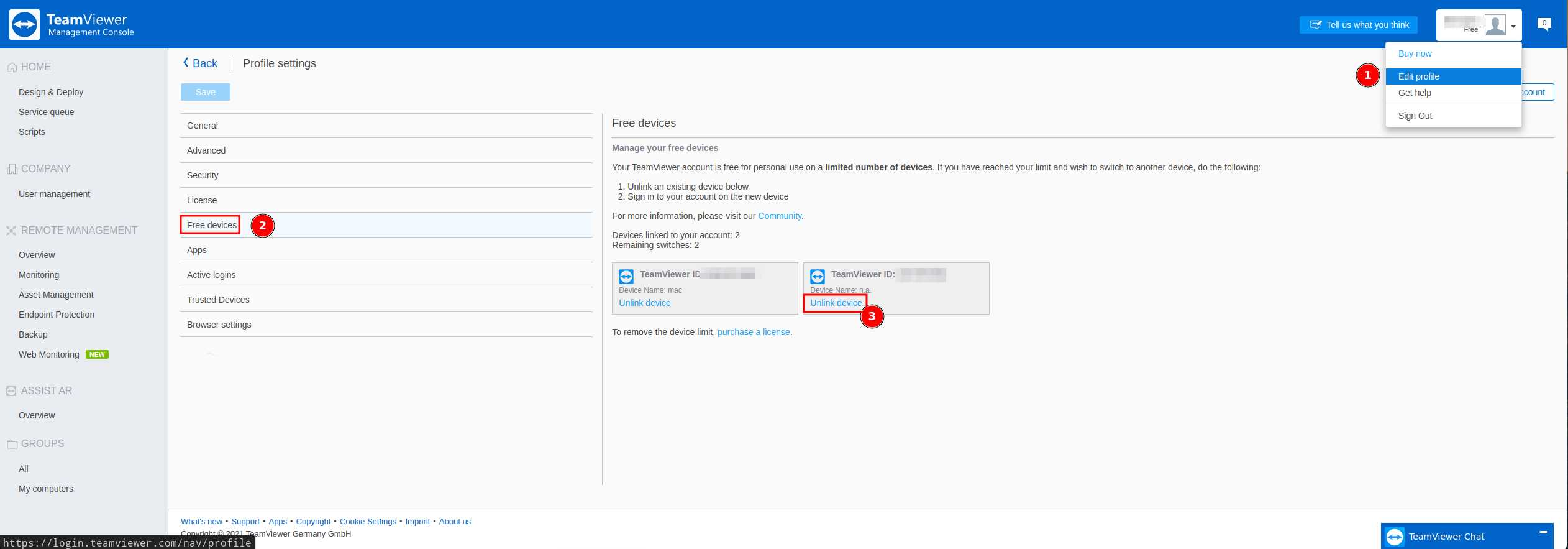The height and width of the screenshot is (549, 1568).
Task: Click the disabled Save button
Action: (206, 92)
